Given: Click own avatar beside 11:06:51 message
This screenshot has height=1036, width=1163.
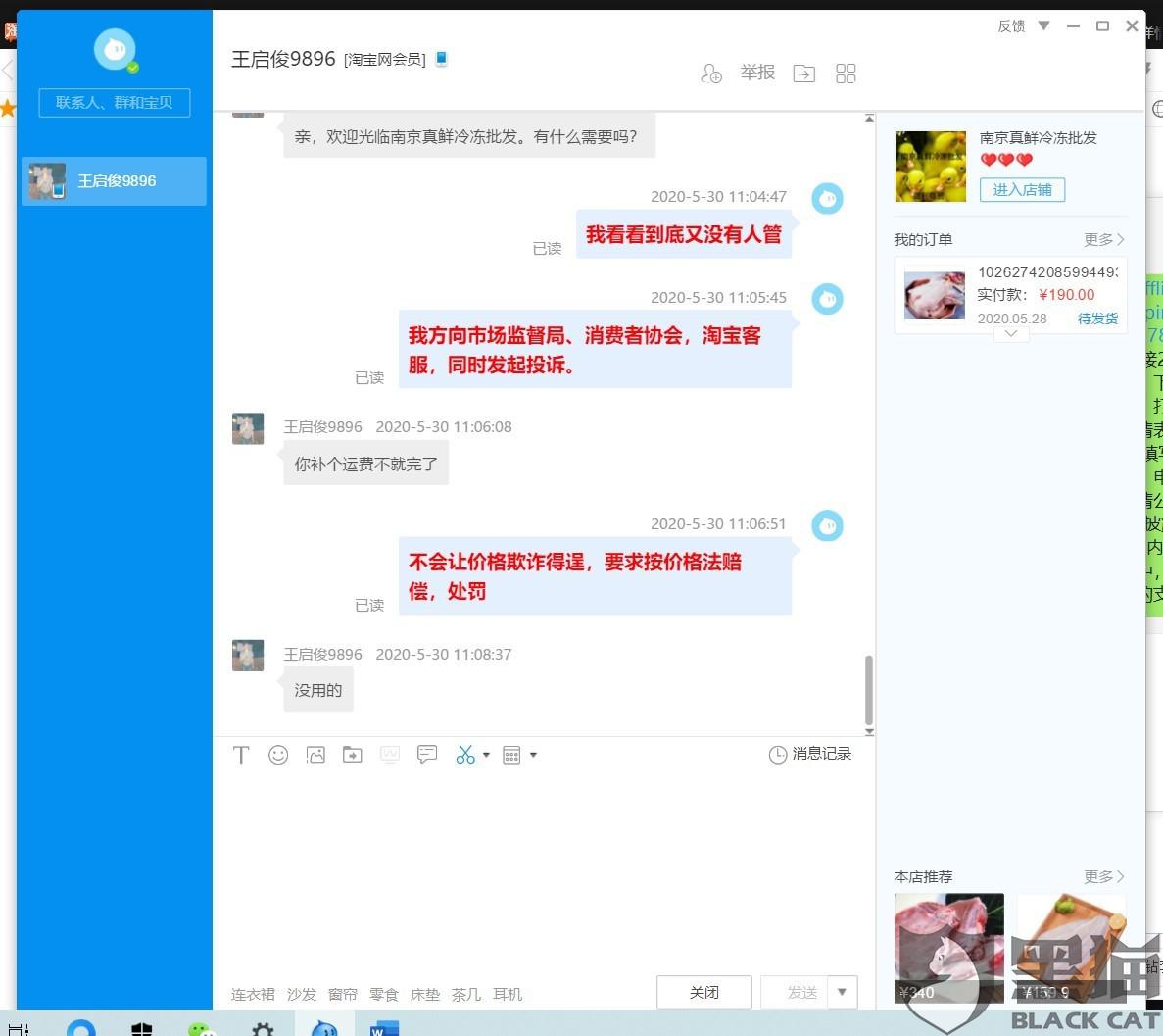Looking at the screenshot, I should click(x=827, y=525).
